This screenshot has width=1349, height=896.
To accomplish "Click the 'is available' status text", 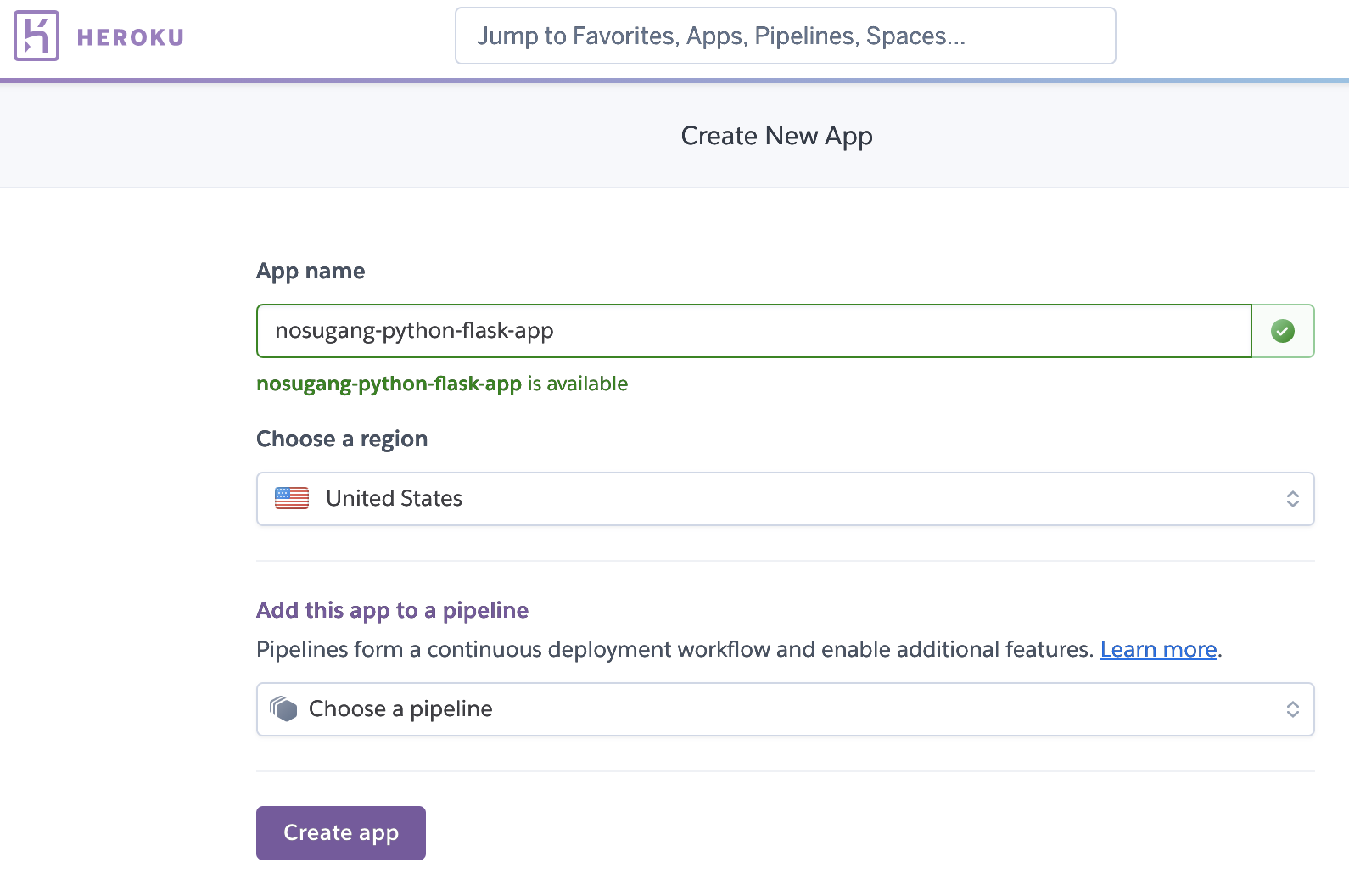I will pyautogui.click(x=578, y=384).
